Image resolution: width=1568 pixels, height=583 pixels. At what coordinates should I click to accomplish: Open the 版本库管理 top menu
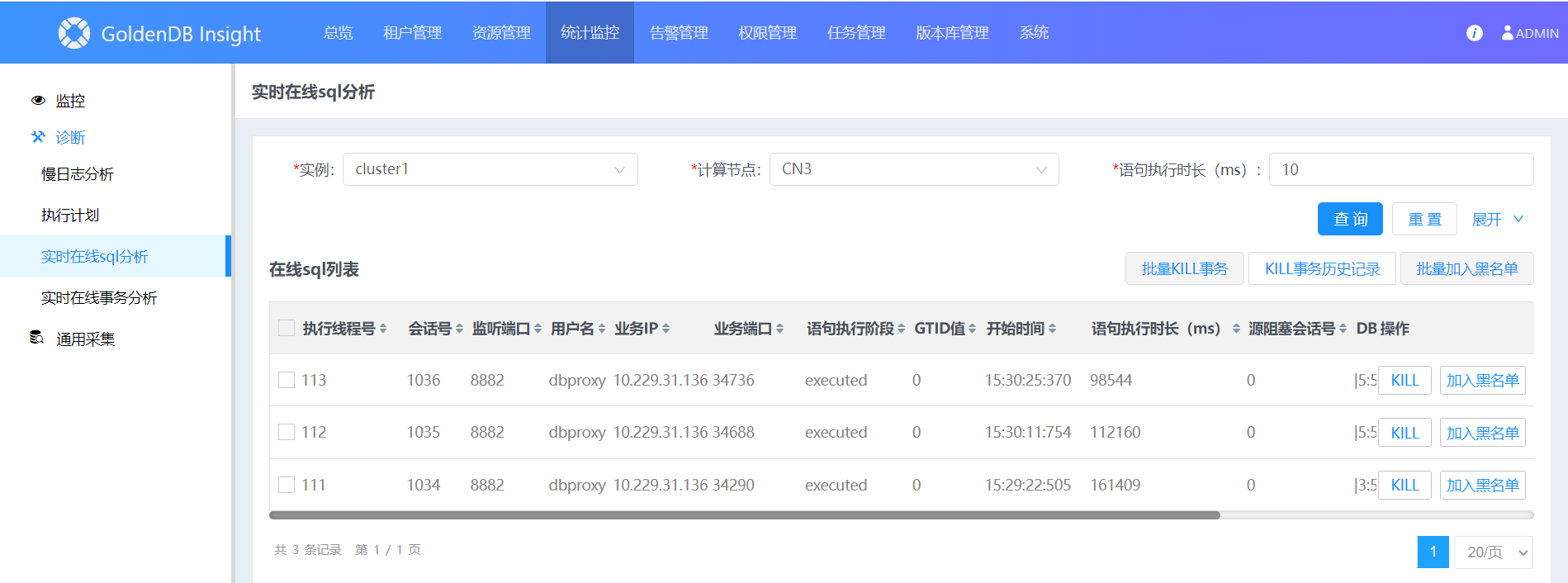tap(952, 33)
